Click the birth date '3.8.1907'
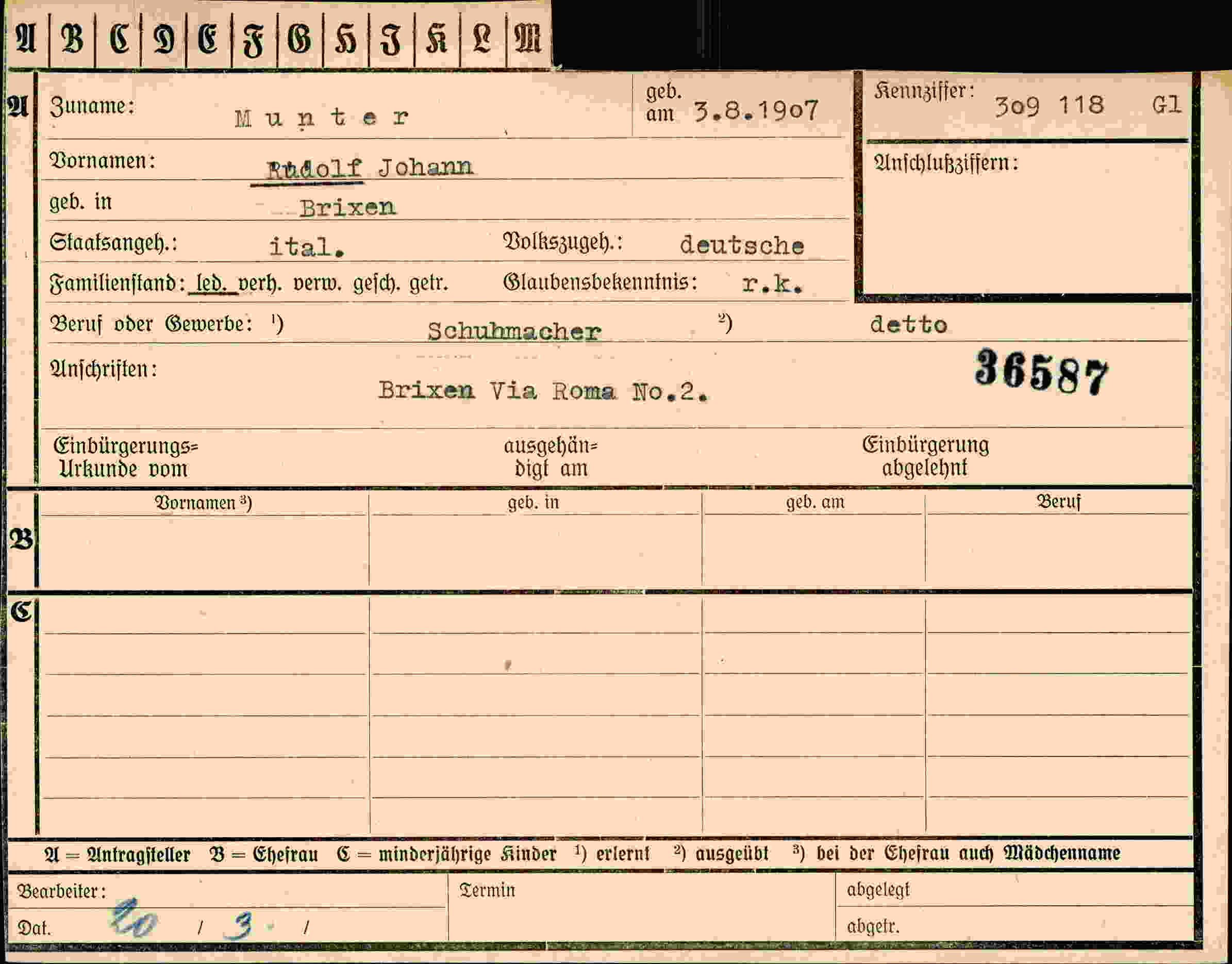 756,111
